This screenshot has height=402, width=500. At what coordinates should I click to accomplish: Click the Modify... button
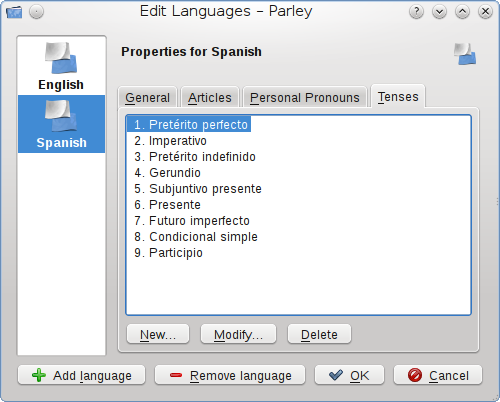click(x=238, y=334)
